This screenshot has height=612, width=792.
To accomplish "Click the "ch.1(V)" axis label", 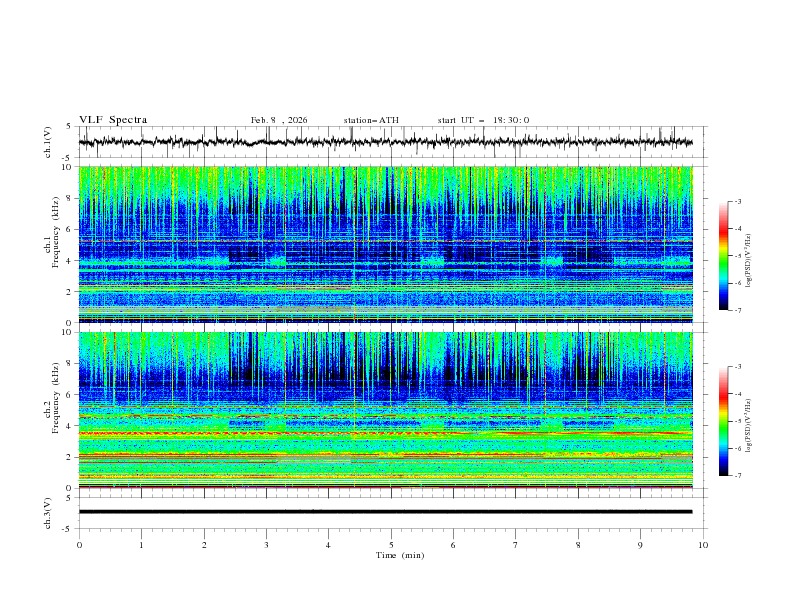I will [48, 142].
